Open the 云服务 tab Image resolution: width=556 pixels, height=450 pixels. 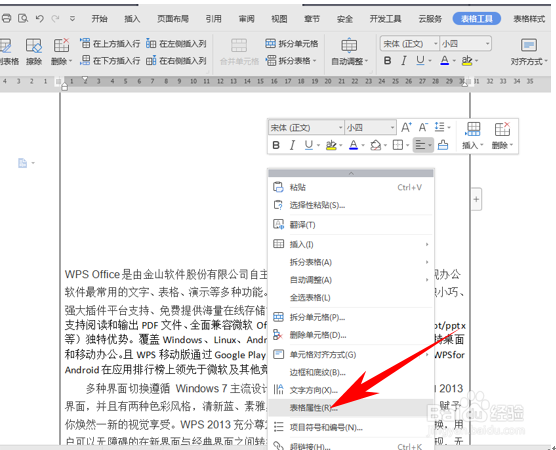[430, 19]
